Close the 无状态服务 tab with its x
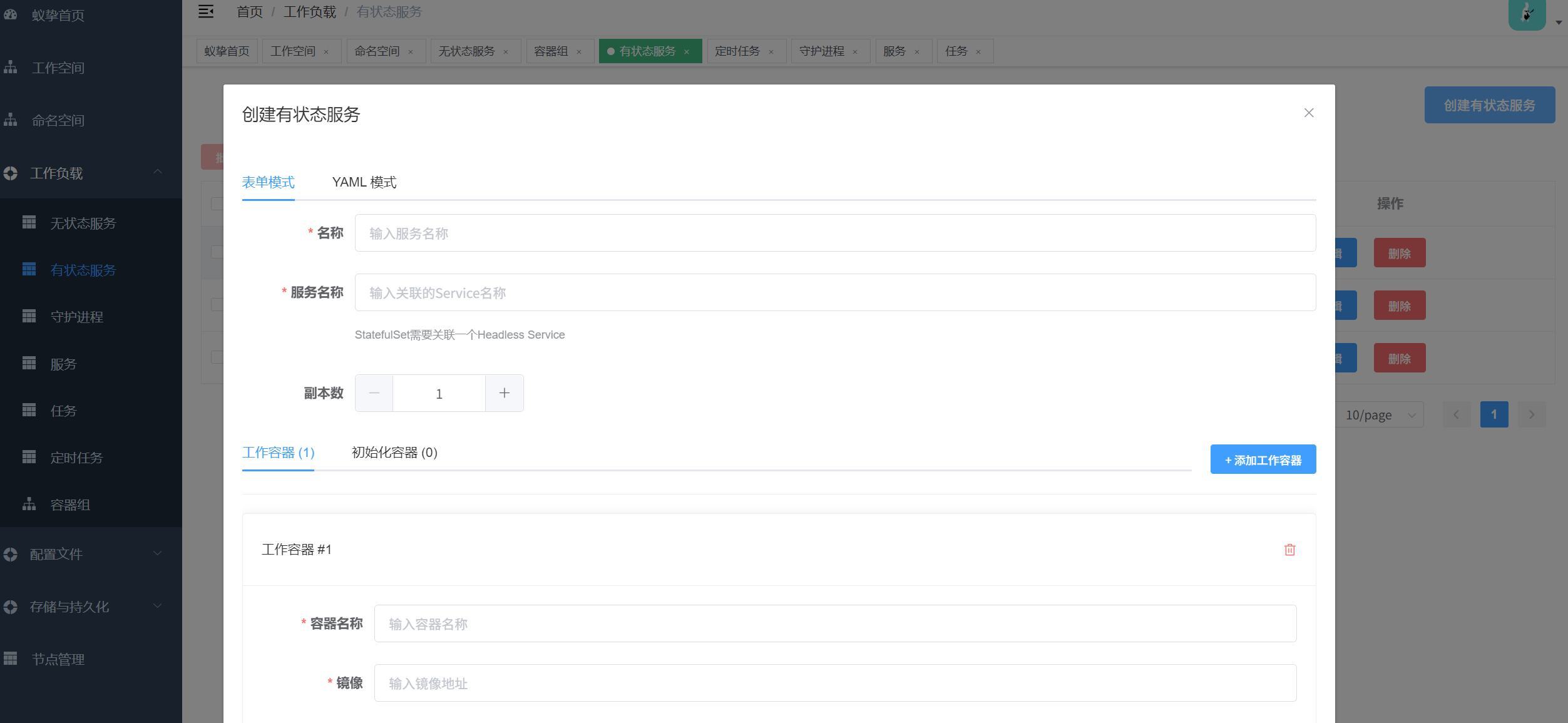Viewport: 1568px width, 723px height. pos(506,52)
